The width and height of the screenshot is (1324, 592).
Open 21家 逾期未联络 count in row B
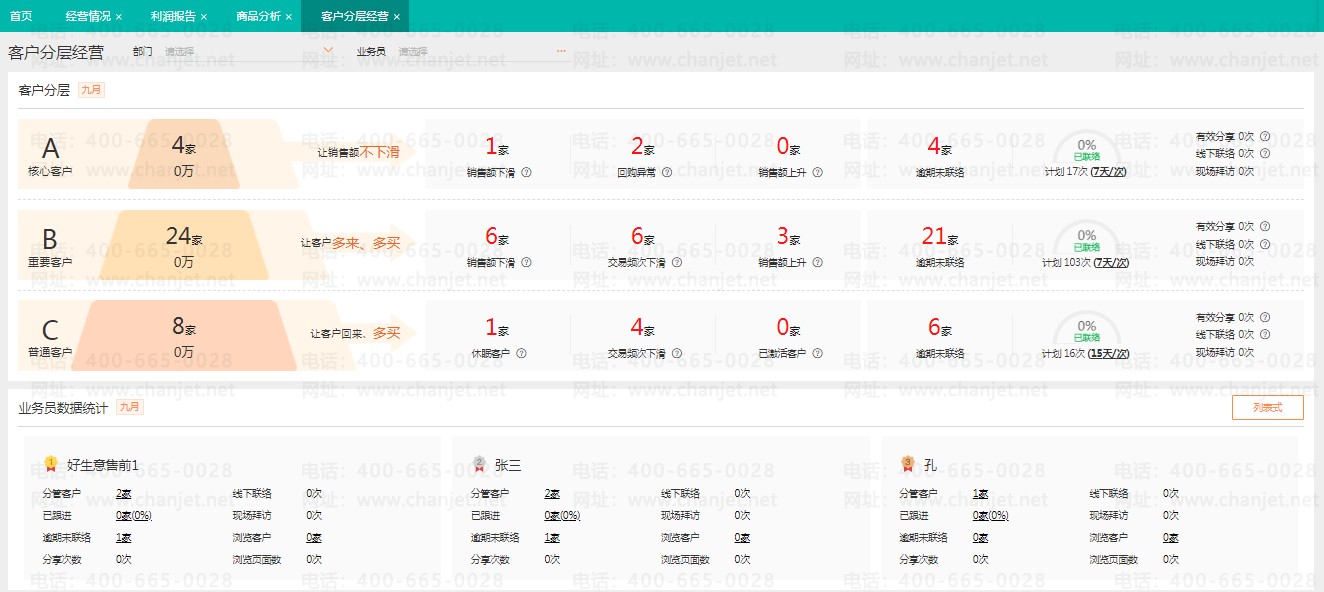940,237
